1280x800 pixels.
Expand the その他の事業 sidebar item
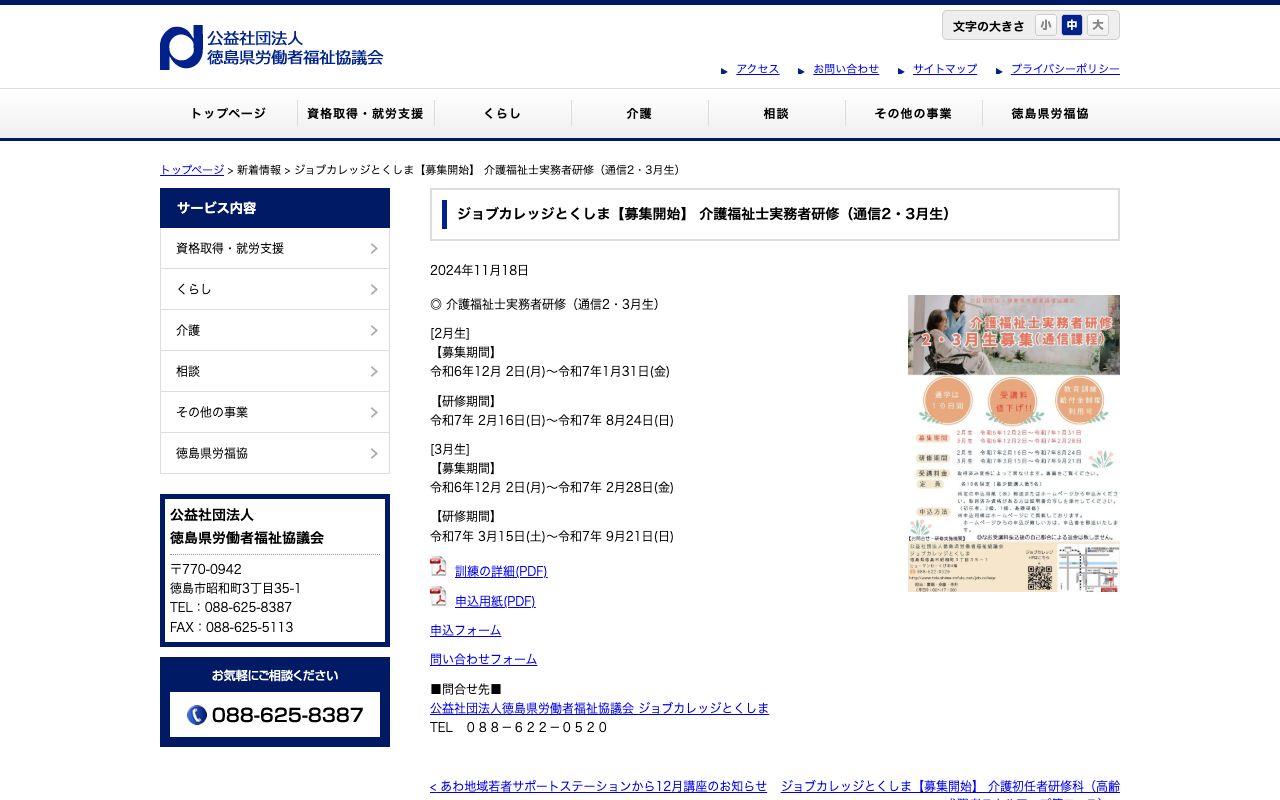[275, 412]
